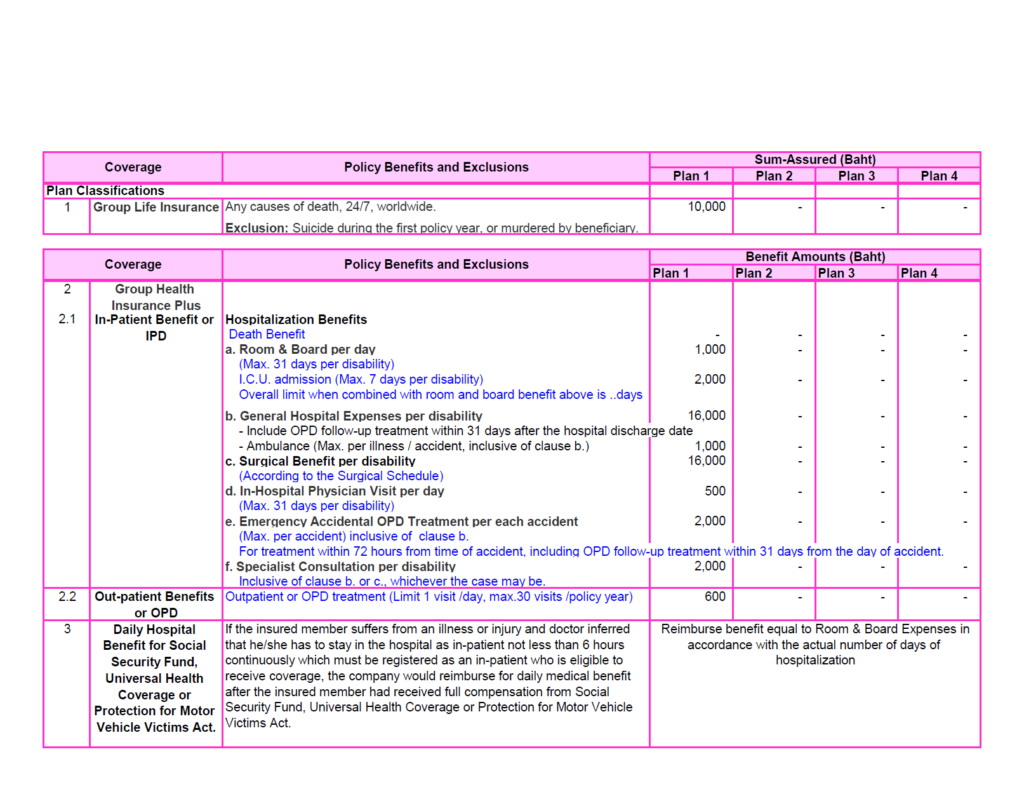Click the Out-patient Benefits or OPD cell

click(x=155, y=604)
